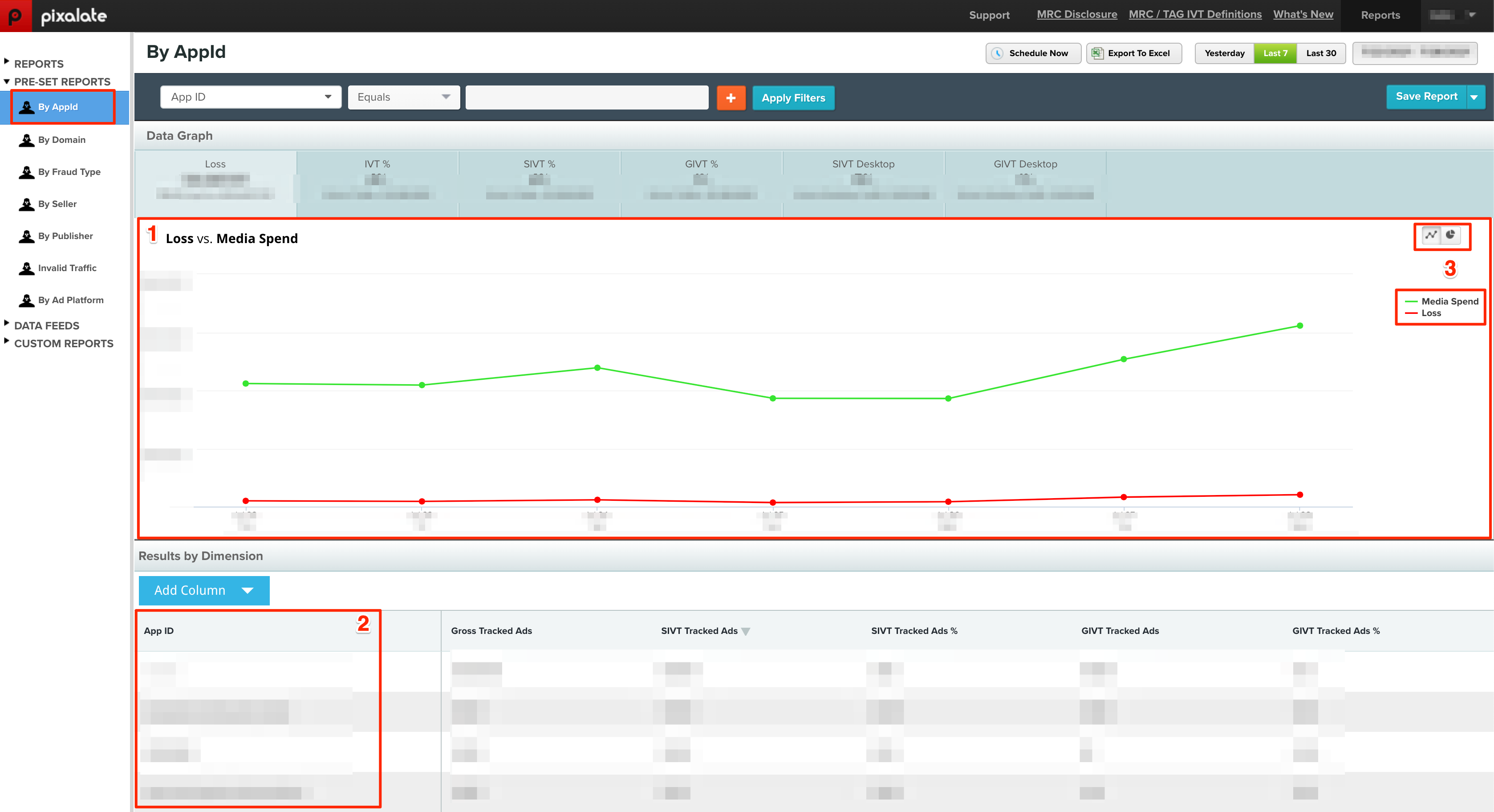The image size is (1494, 812).
Task: Click the clock icon on Schedule Now
Action: (x=997, y=53)
